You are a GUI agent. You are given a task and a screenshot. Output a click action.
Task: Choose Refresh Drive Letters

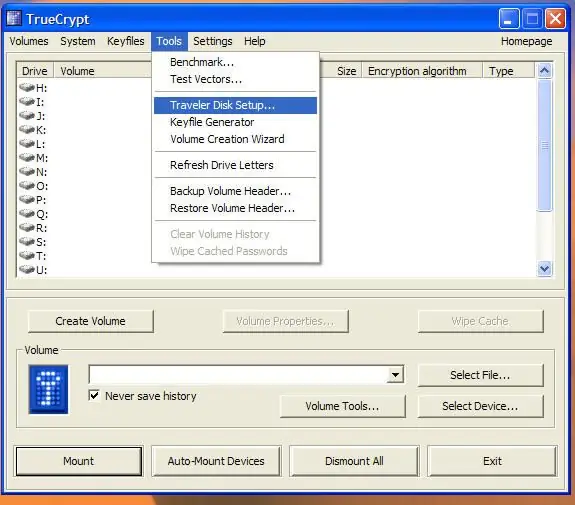(x=235, y=165)
